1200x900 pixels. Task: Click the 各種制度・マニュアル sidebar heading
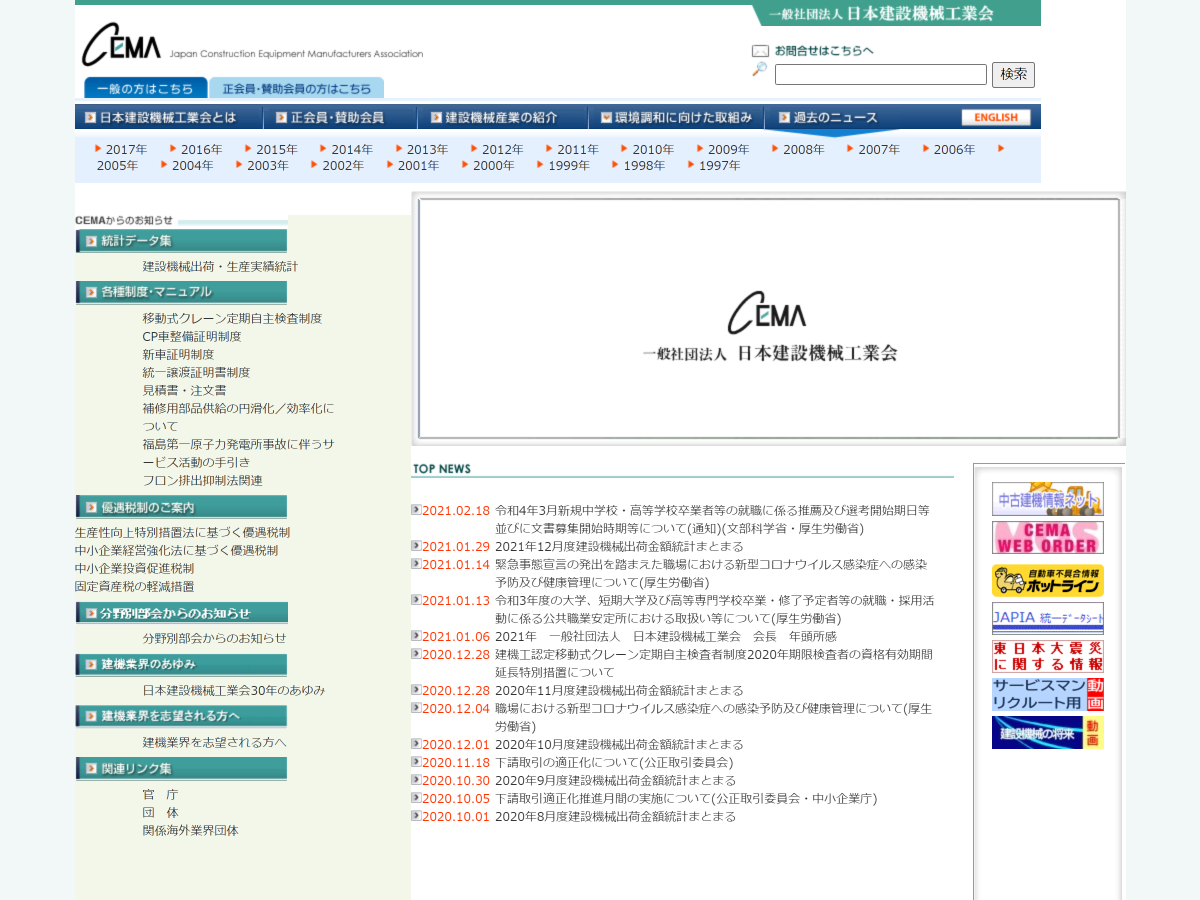[181, 292]
